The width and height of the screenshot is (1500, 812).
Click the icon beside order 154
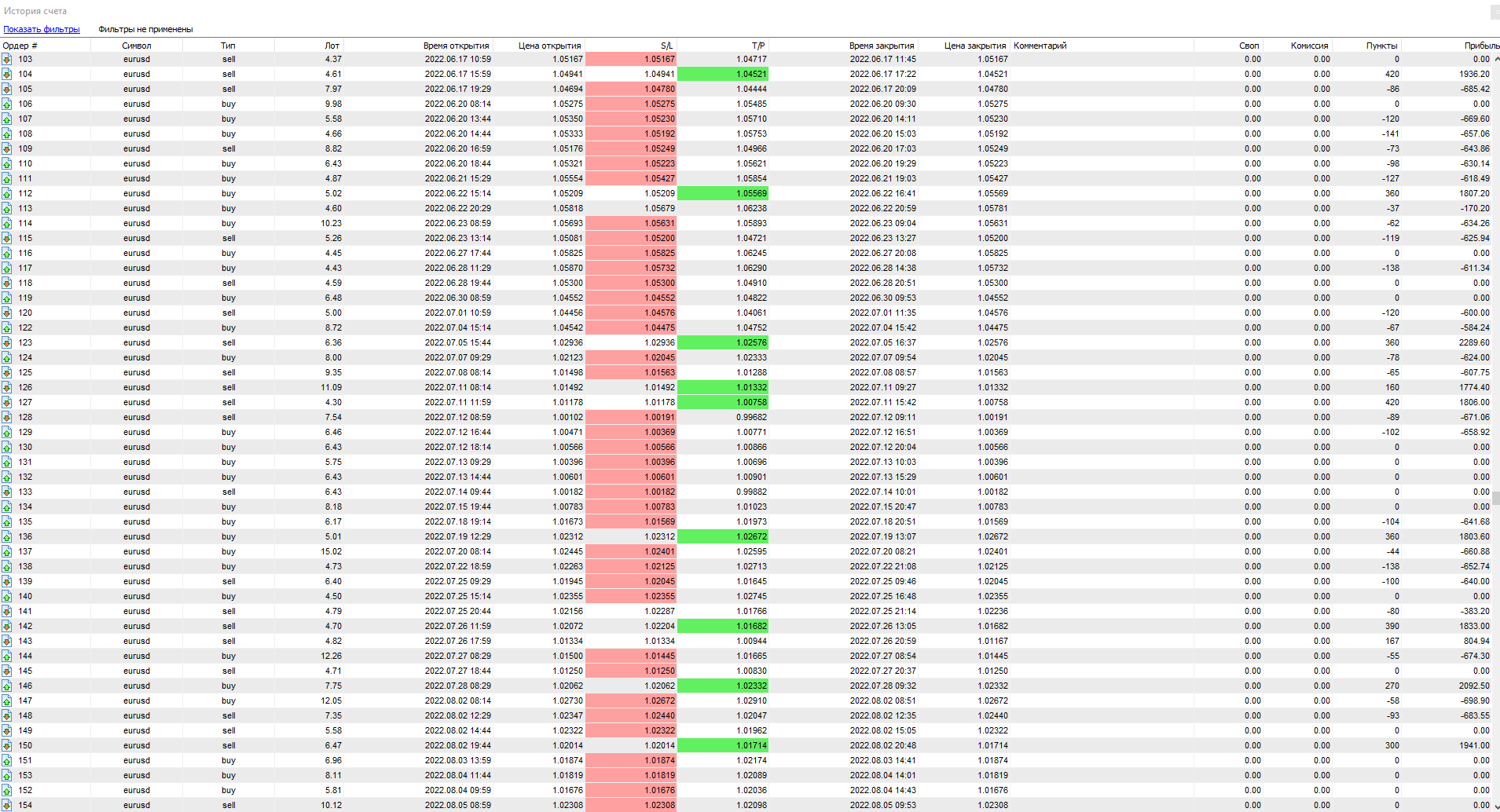[6, 805]
